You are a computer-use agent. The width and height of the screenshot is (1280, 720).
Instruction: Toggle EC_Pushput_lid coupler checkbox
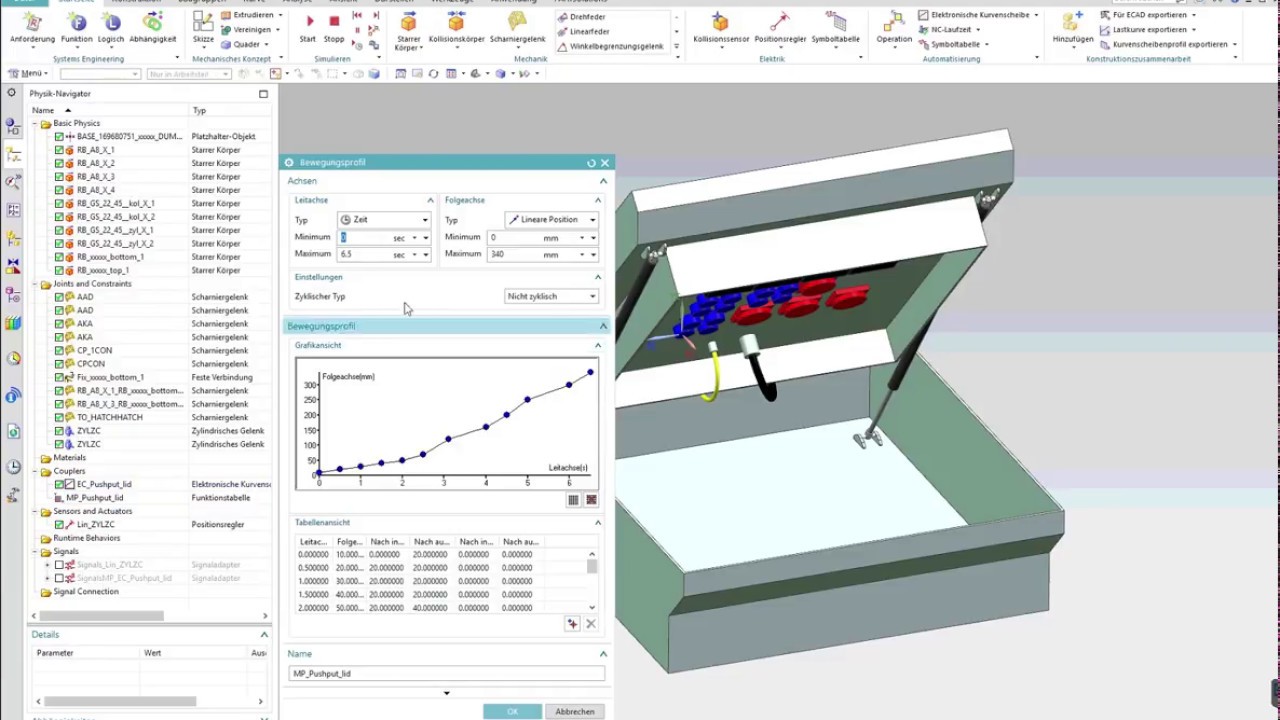pos(59,484)
